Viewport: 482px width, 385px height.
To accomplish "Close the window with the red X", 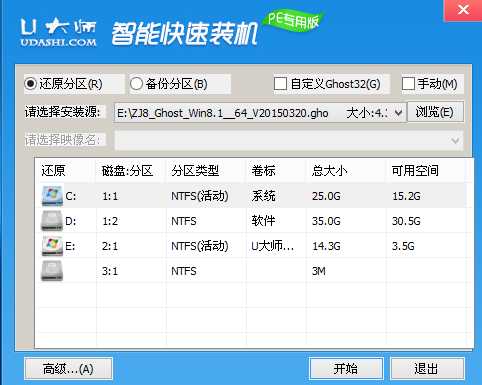I will coord(463,10).
